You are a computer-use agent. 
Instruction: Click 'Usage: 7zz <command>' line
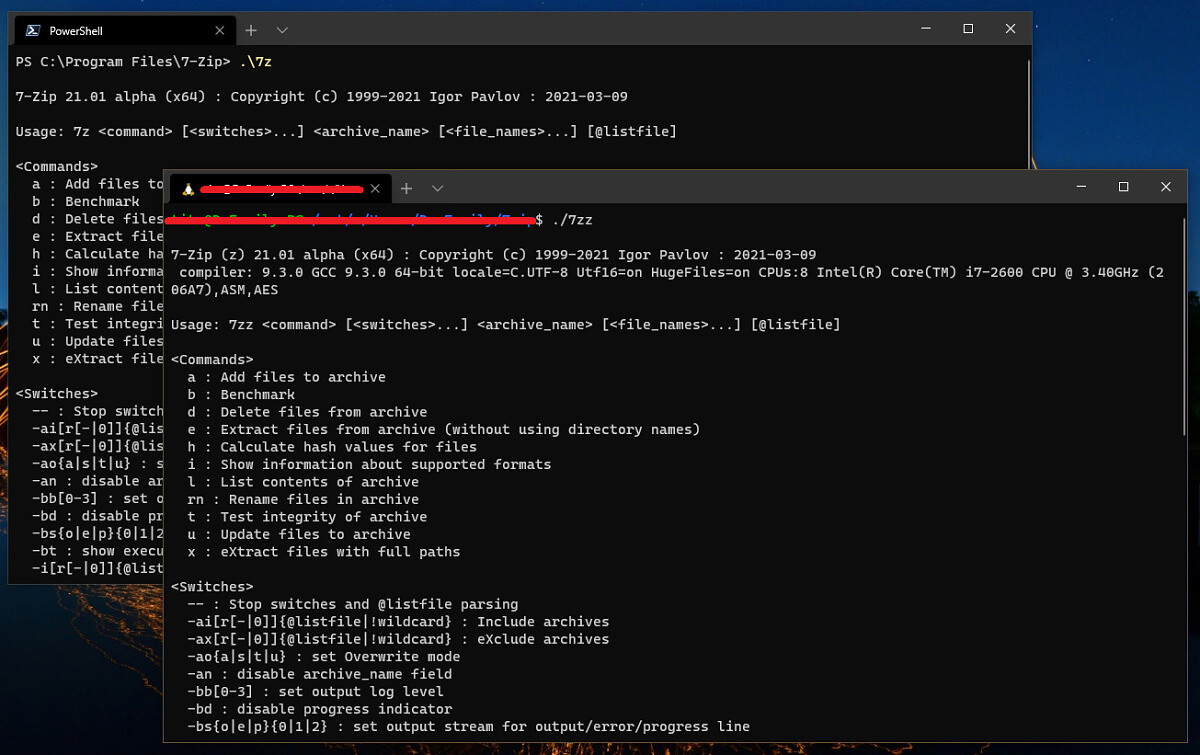(x=506, y=325)
